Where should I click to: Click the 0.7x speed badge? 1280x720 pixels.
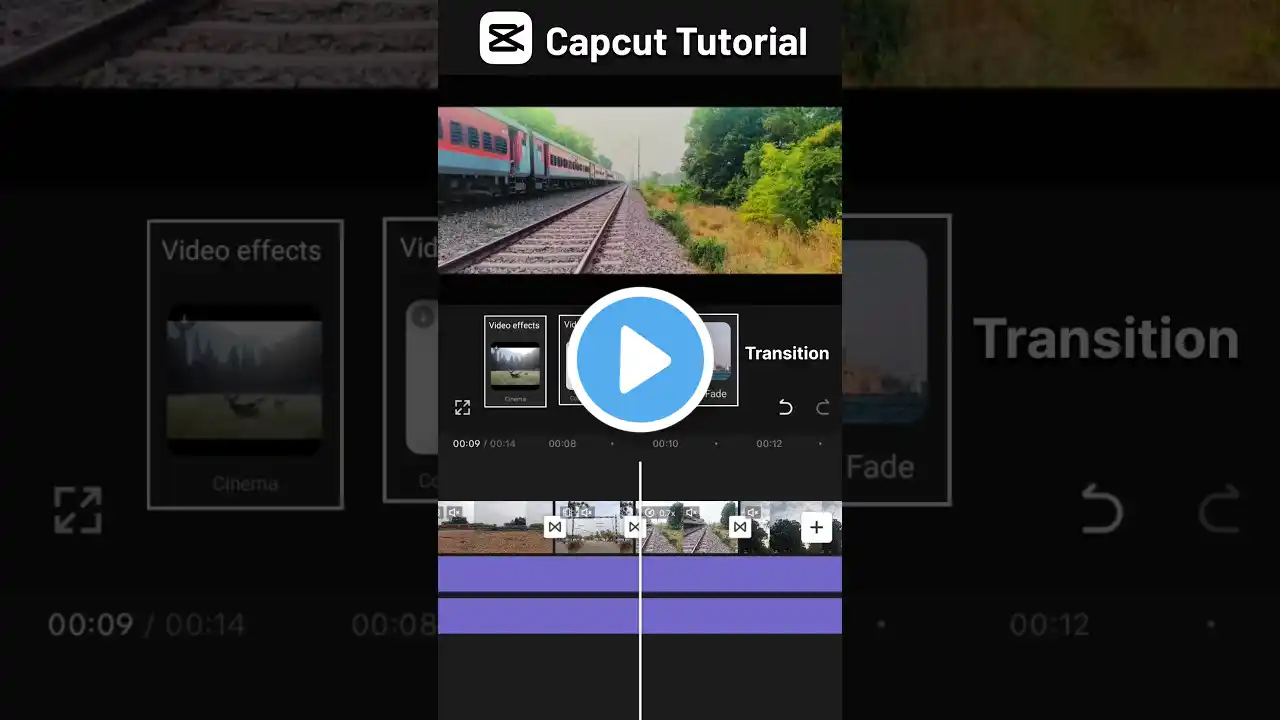pyautogui.click(x=660, y=512)
